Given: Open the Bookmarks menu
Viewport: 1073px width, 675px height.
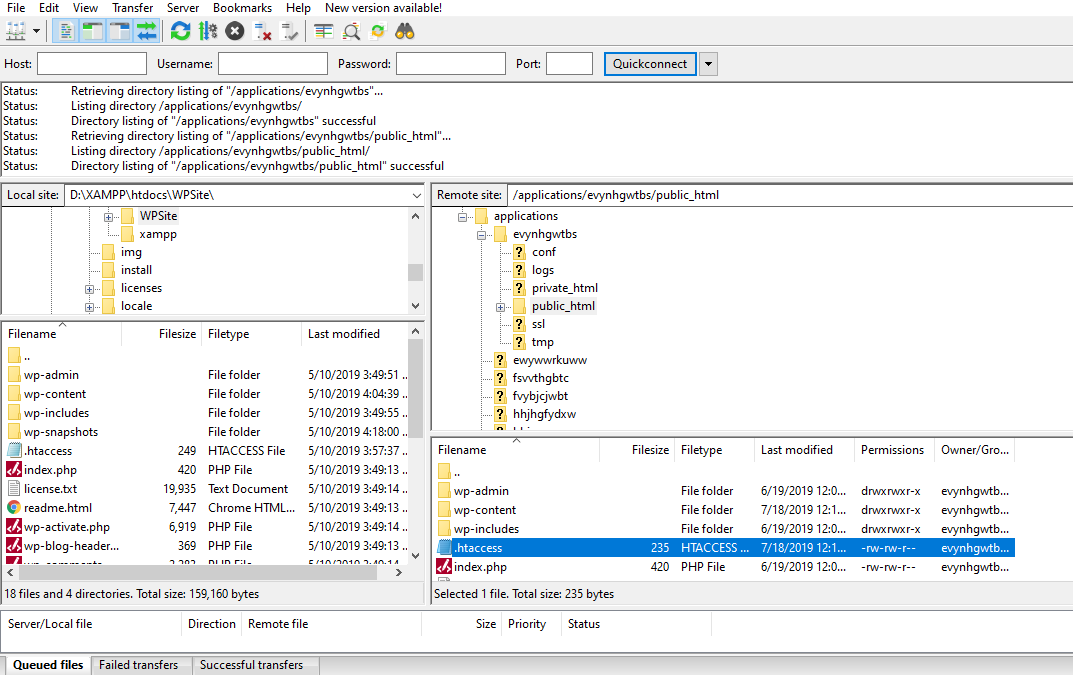Looking at the screenshot, I should (x=242, y=8).
